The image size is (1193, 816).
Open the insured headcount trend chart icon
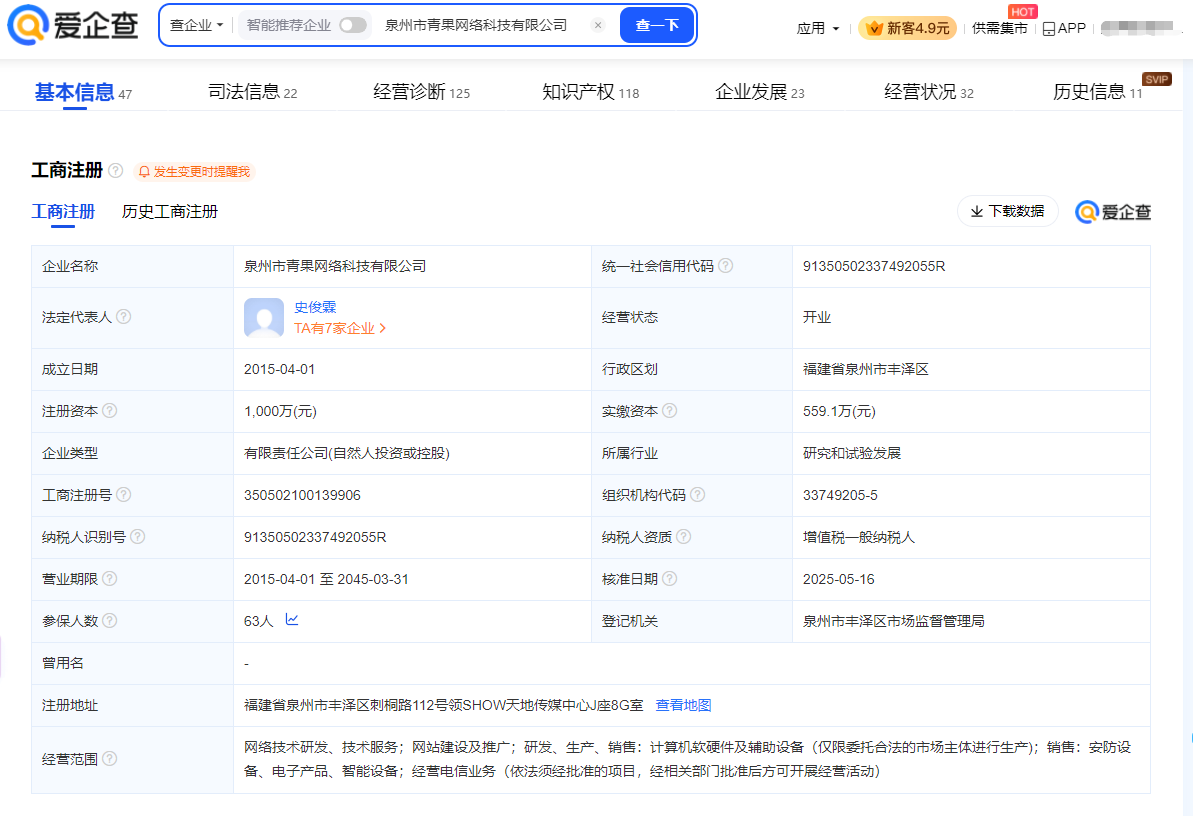[292, 620]
